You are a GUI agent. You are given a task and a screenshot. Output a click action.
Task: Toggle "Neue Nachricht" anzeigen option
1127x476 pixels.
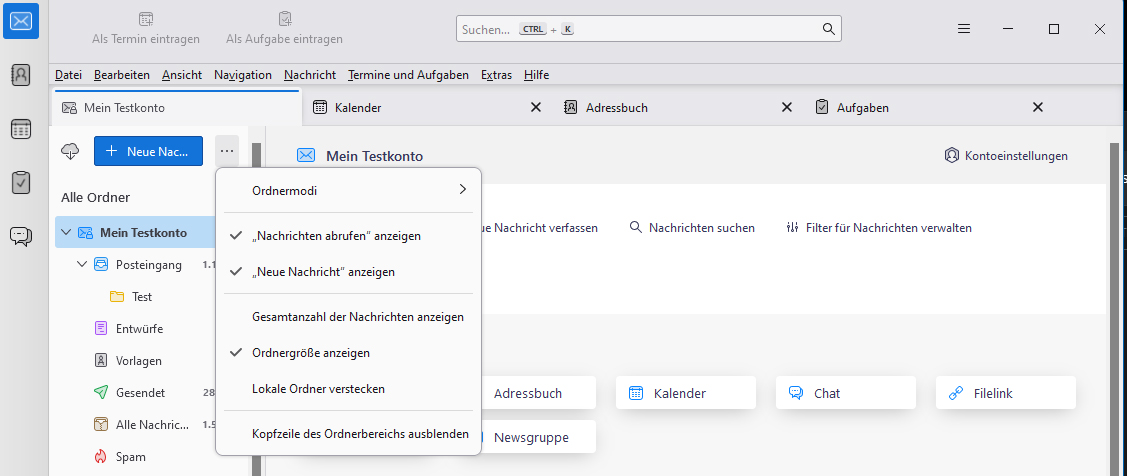tap(323, 271)
